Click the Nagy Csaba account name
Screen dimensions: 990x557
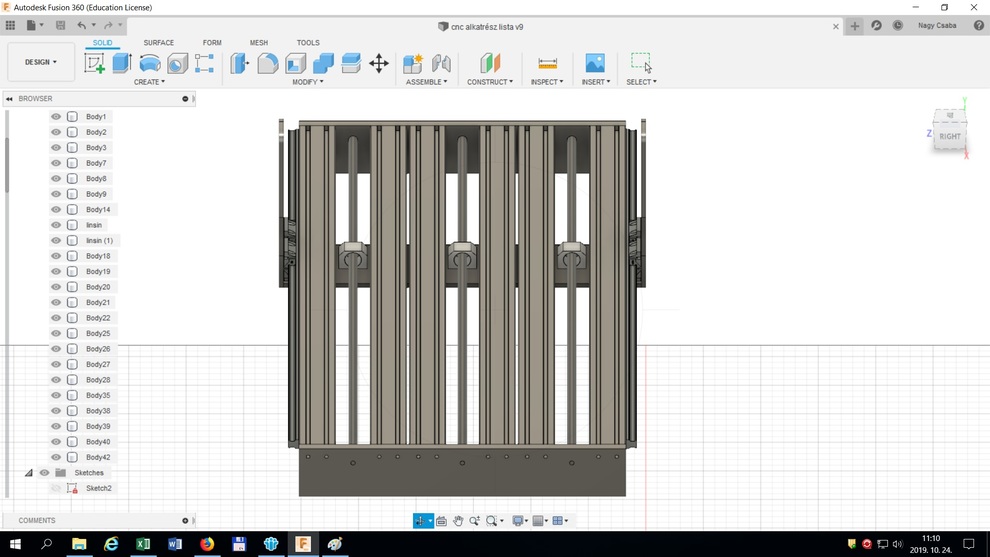point(936,26)
